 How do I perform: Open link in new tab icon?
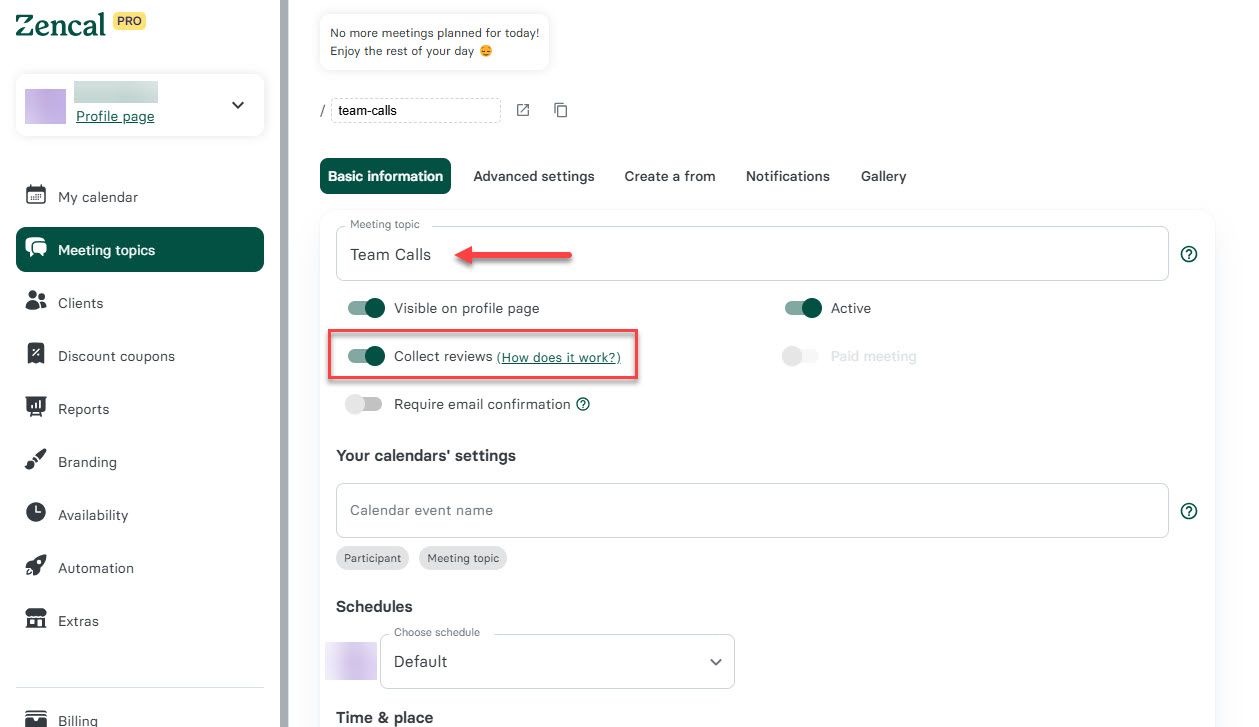click(x=523, y=110)
